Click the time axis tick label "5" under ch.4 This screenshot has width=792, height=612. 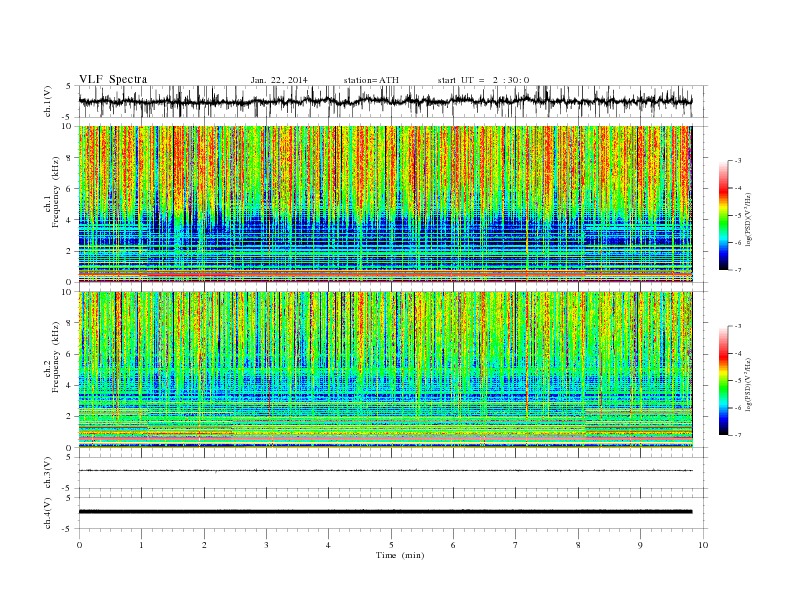(391, 545)
